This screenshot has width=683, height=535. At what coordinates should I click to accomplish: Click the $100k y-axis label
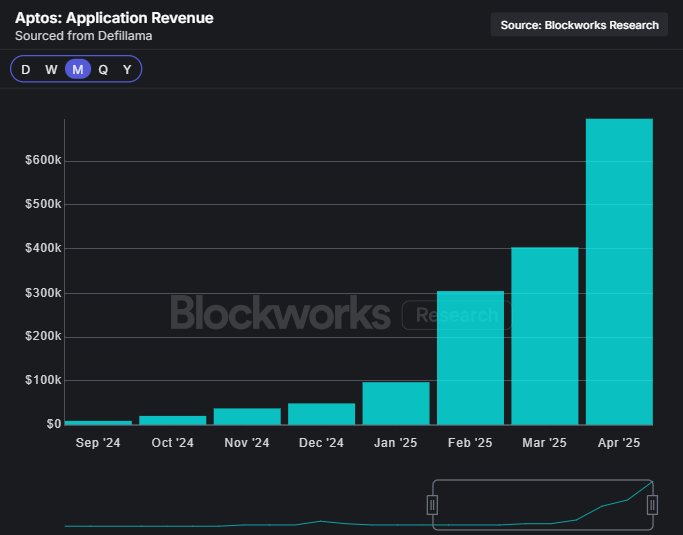coord(43,380)
